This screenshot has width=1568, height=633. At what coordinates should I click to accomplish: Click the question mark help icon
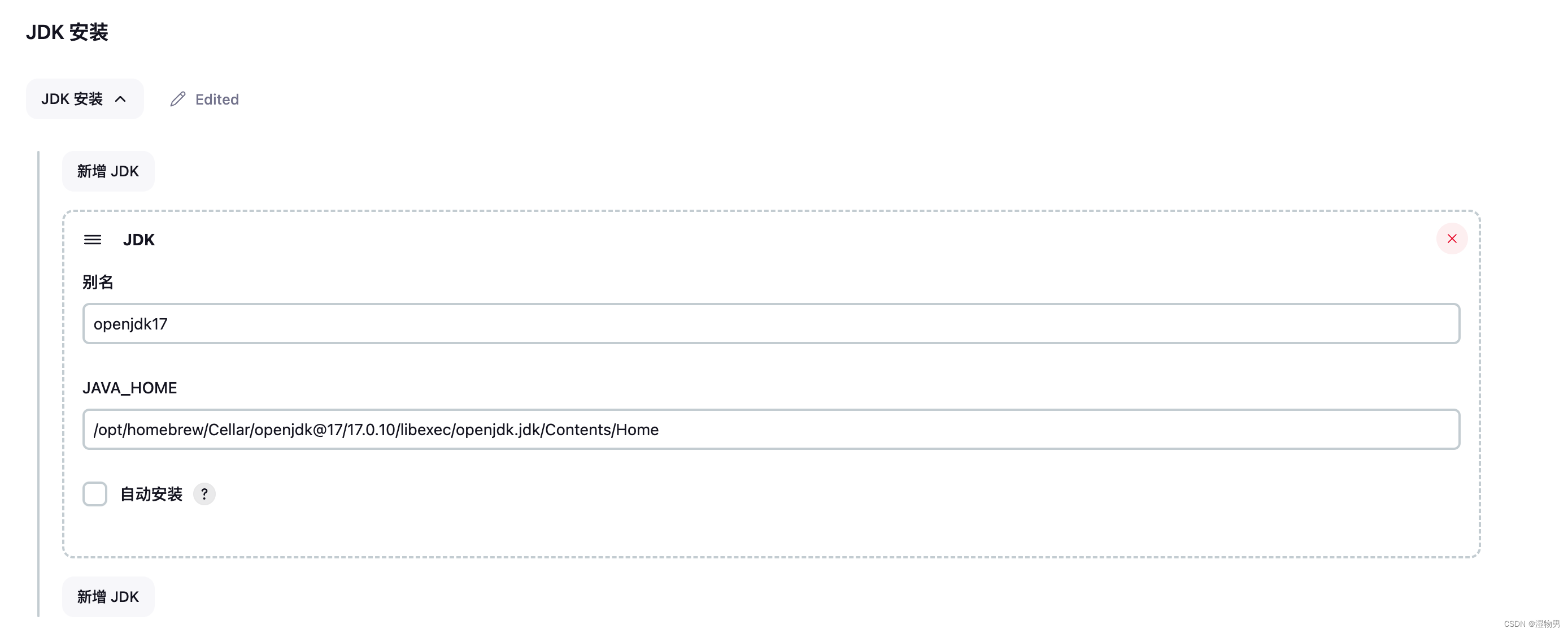[204, 493]
